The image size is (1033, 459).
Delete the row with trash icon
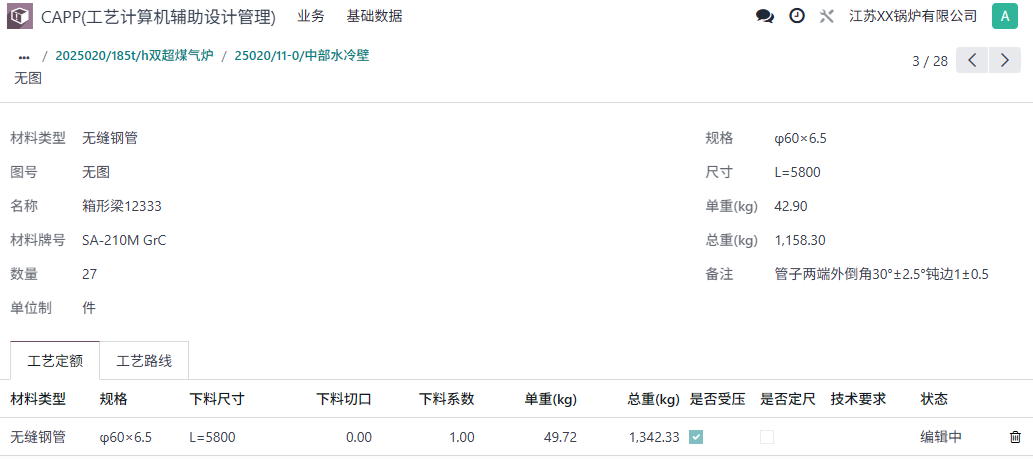coord(1015,437)
